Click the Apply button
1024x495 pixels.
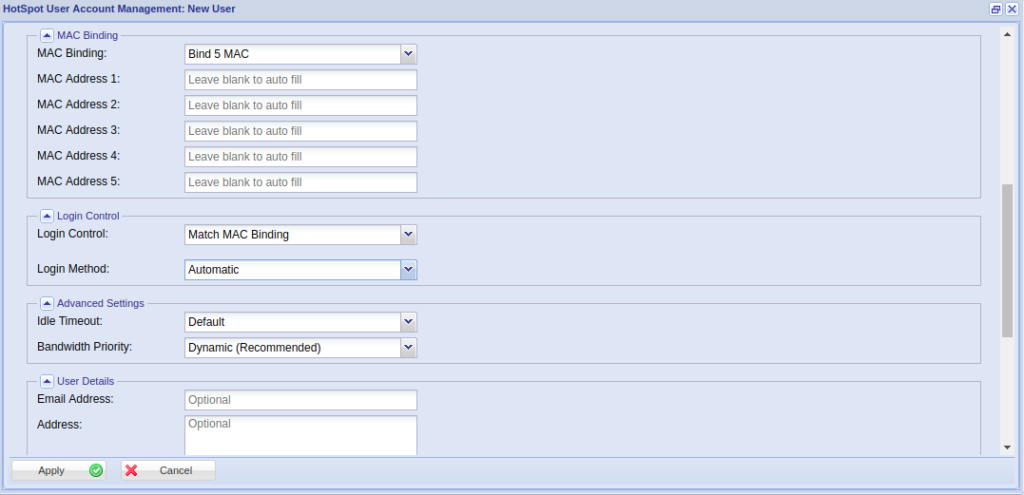tap(58, 470)
